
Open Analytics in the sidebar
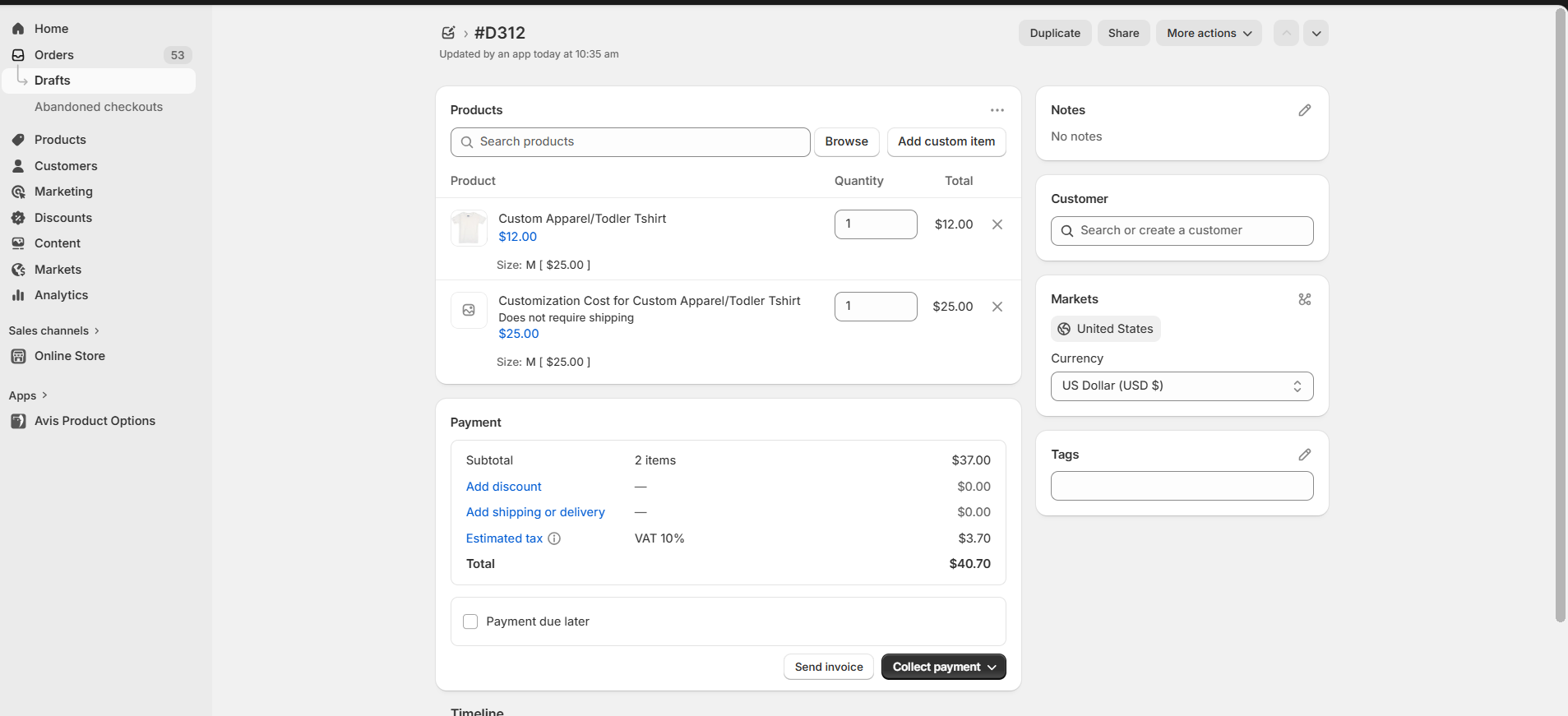tap(61, 295)
